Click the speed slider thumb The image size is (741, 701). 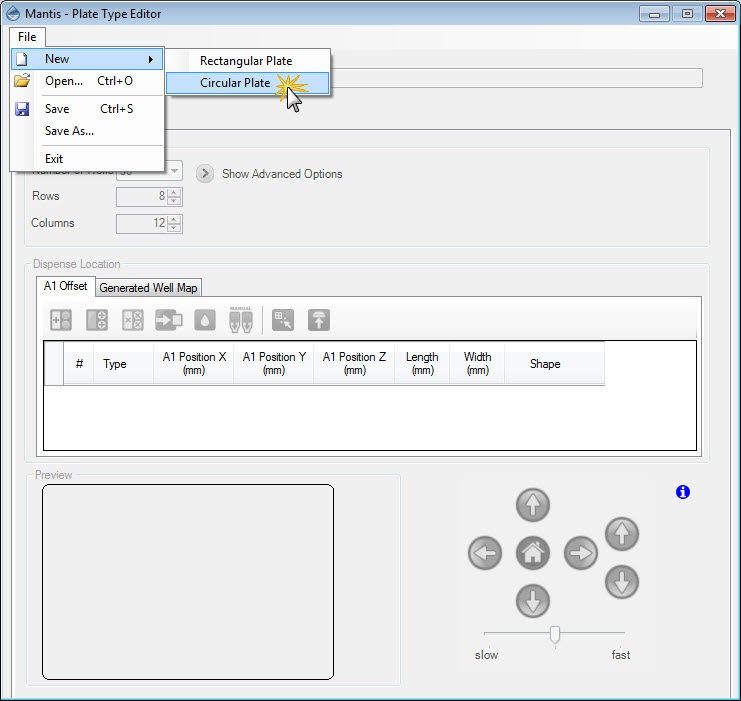click(x=555, y=634)
